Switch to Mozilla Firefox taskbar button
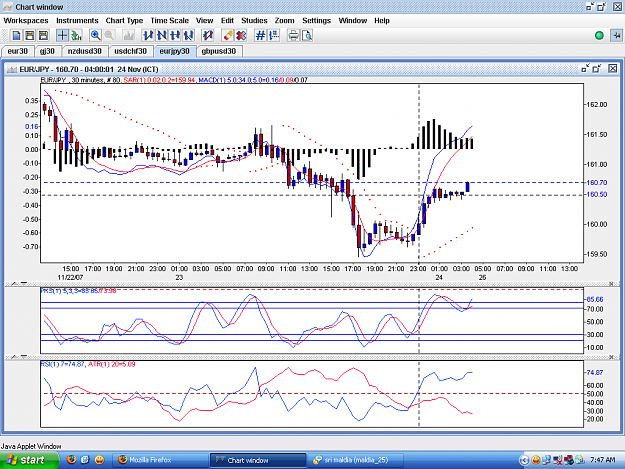Screen dimensions: 625x469 point(159,460)
